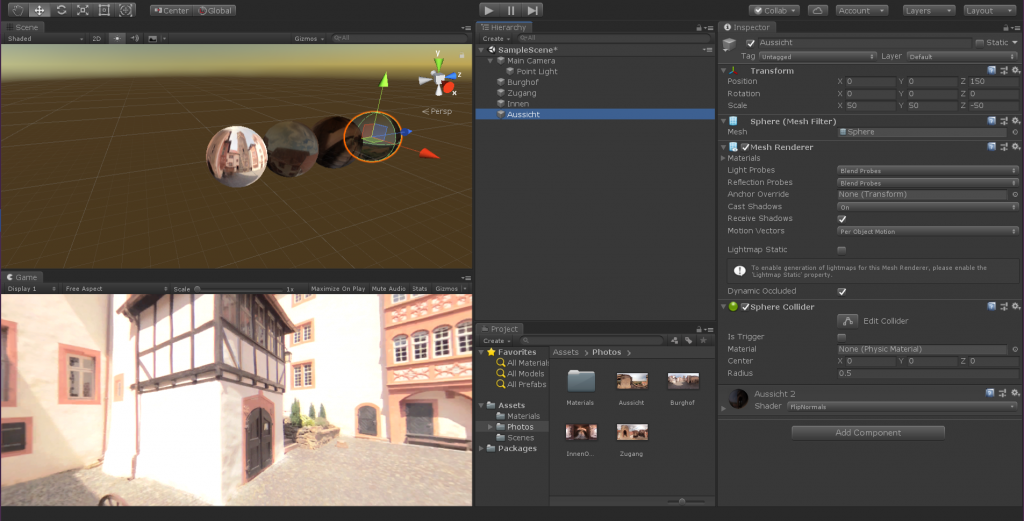Select the Burghof photo thumbnail
This screenshot has width=1024, height=521.
pos(683,381)
